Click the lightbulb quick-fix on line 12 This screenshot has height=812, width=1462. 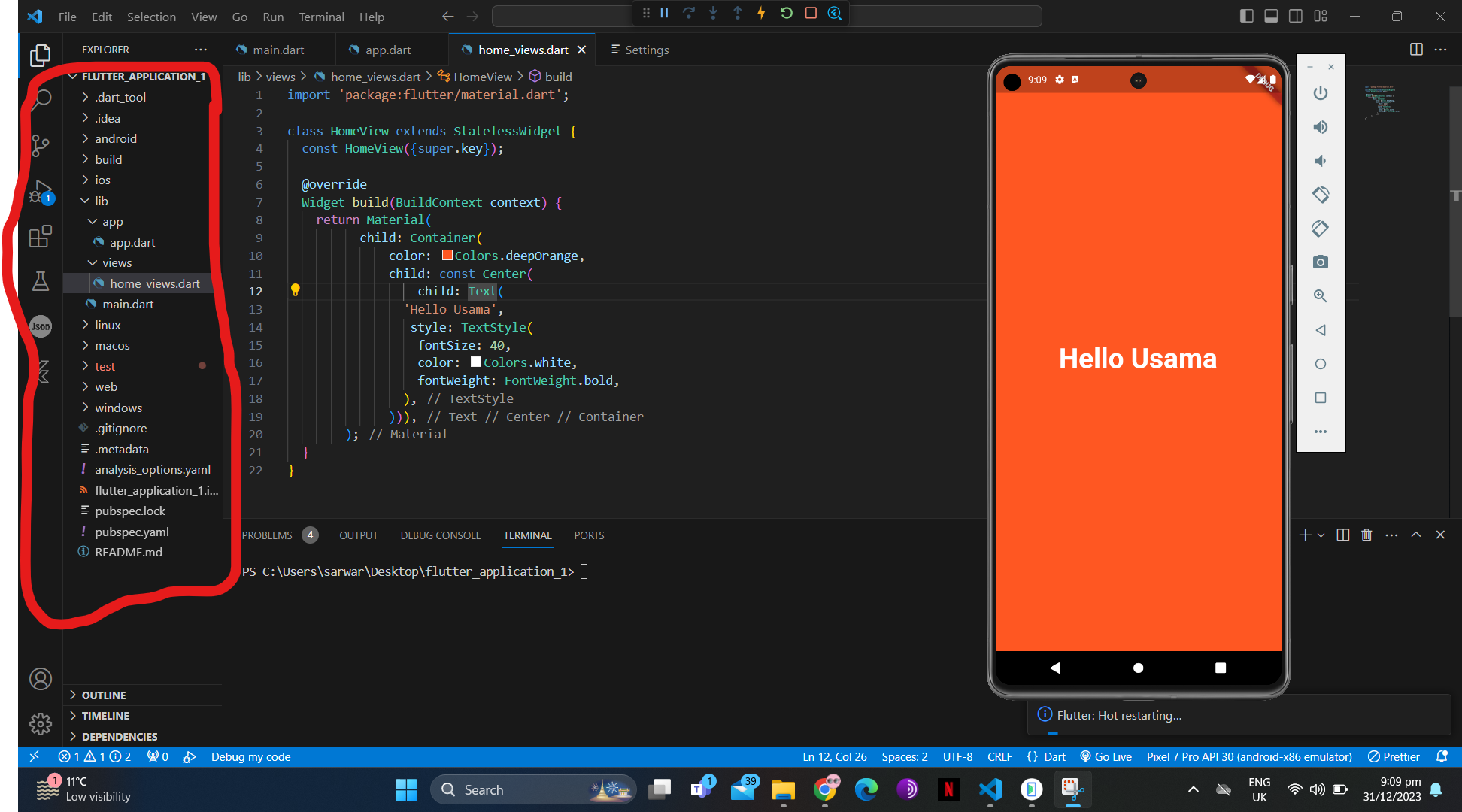point(296,290)
